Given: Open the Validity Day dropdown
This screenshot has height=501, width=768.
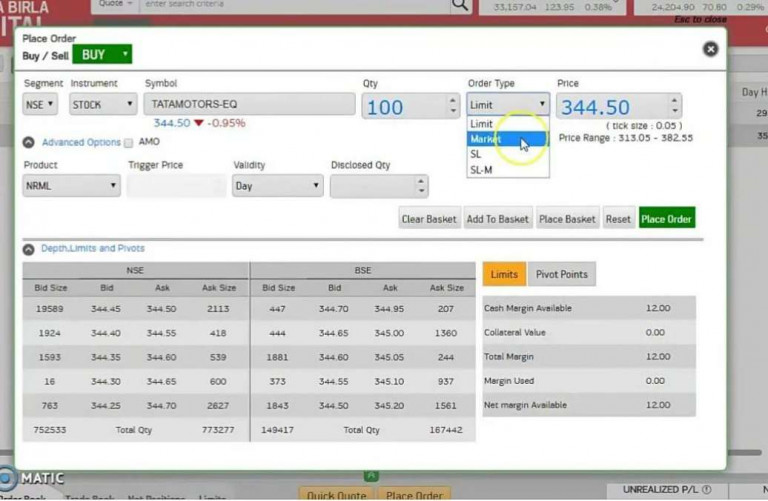Looking at the screenshot, I should 277,186.
